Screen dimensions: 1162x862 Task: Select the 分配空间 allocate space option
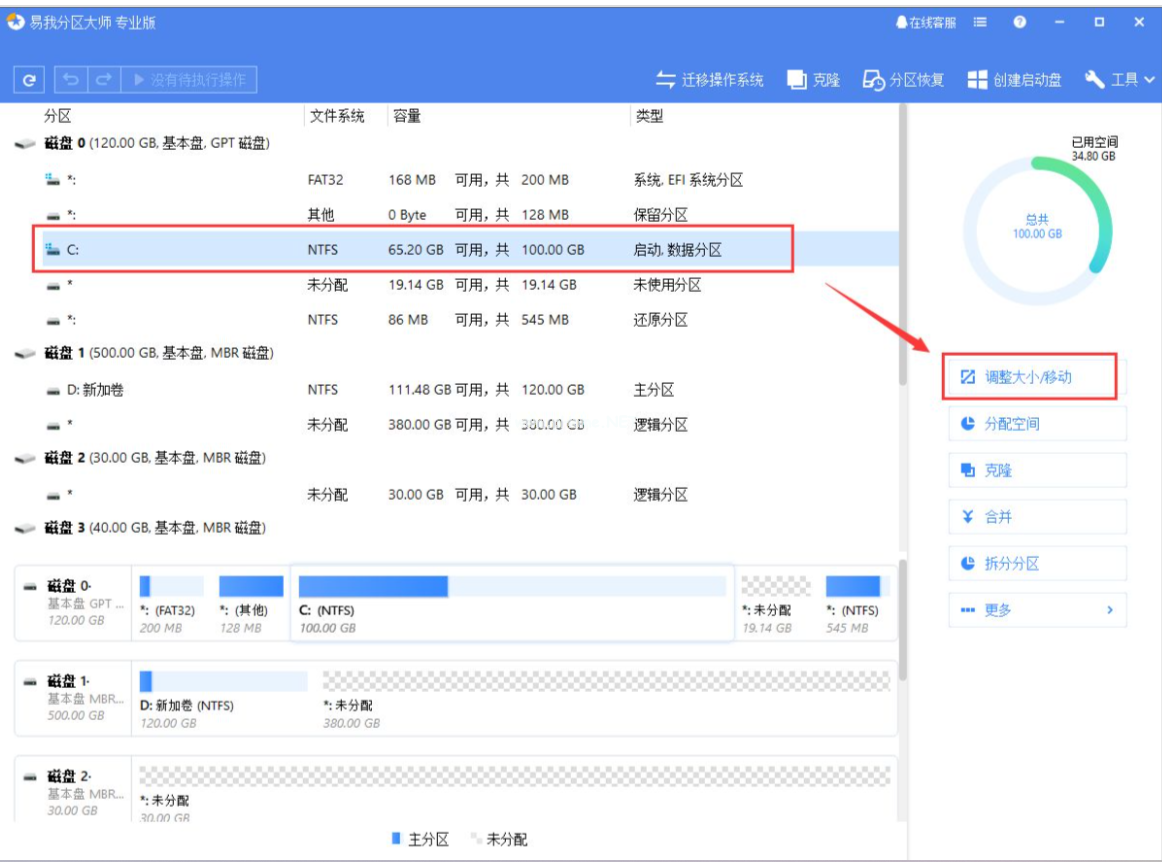1037,423
